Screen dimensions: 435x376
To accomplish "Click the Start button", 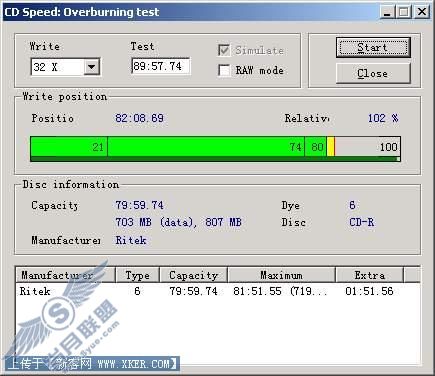I will tap(373, 48).
